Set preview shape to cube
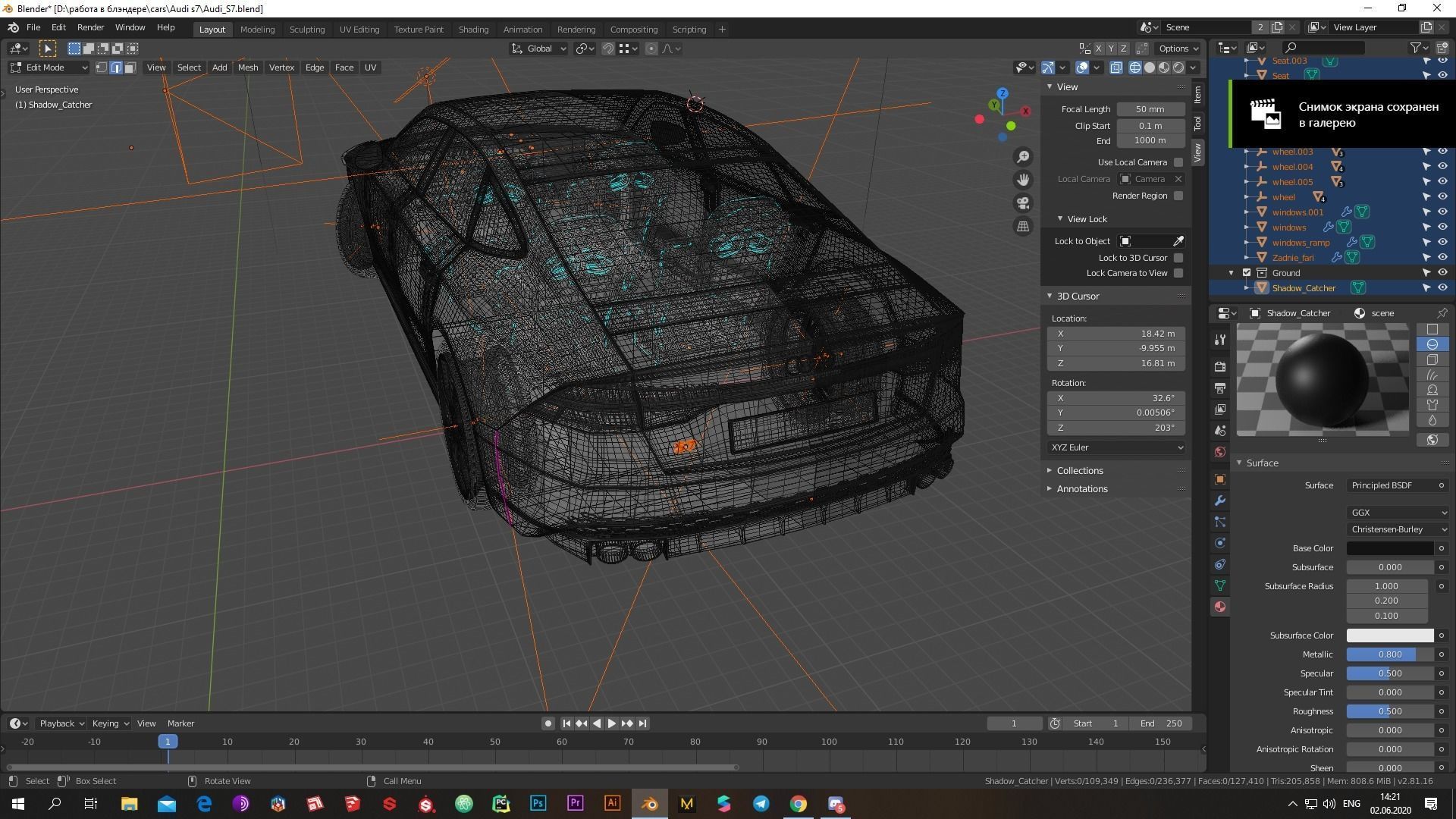This screenshot has width=1456, height=819. coord(1432,359)
